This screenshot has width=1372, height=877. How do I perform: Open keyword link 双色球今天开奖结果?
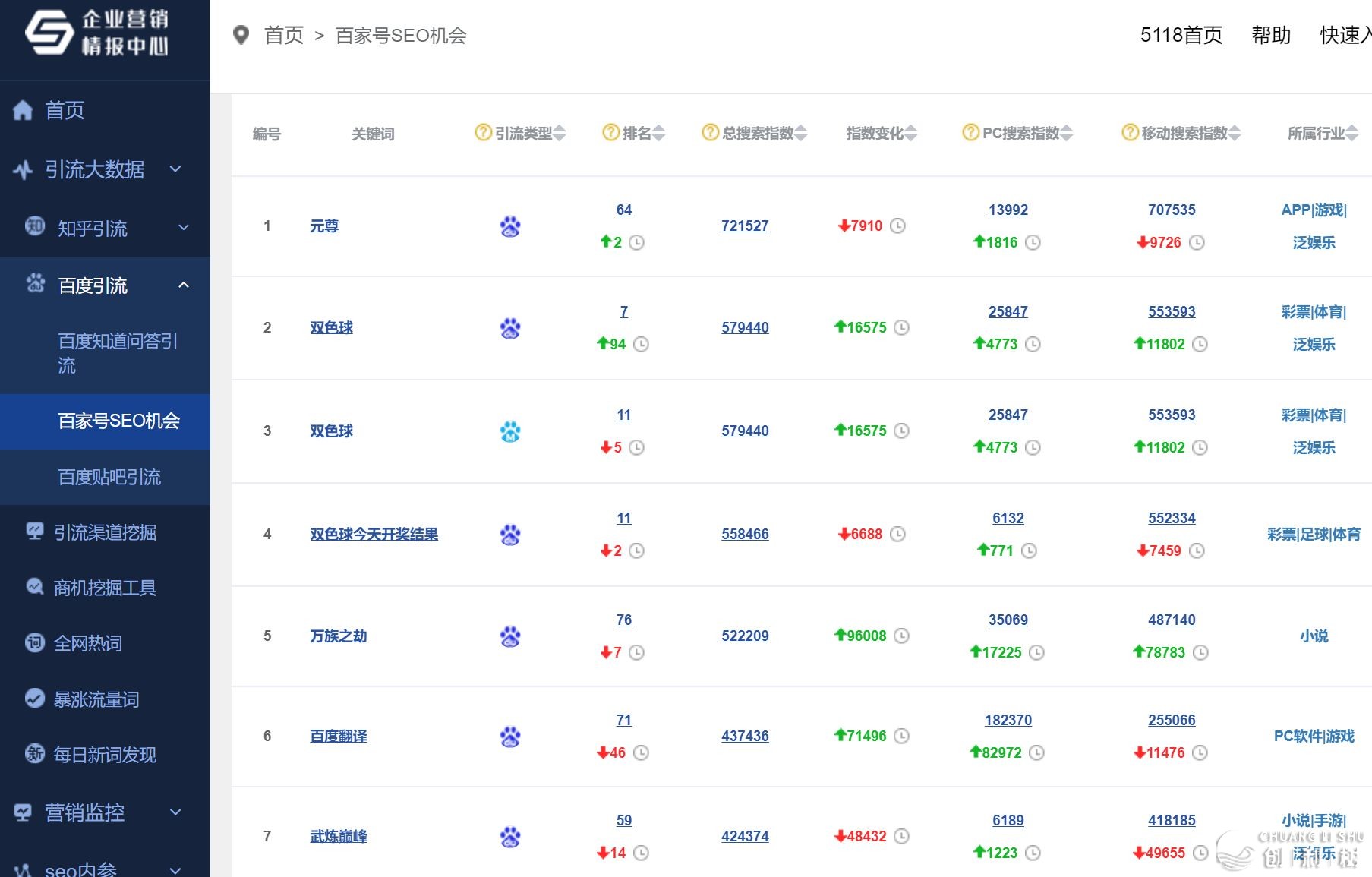(x=374, y=534)
